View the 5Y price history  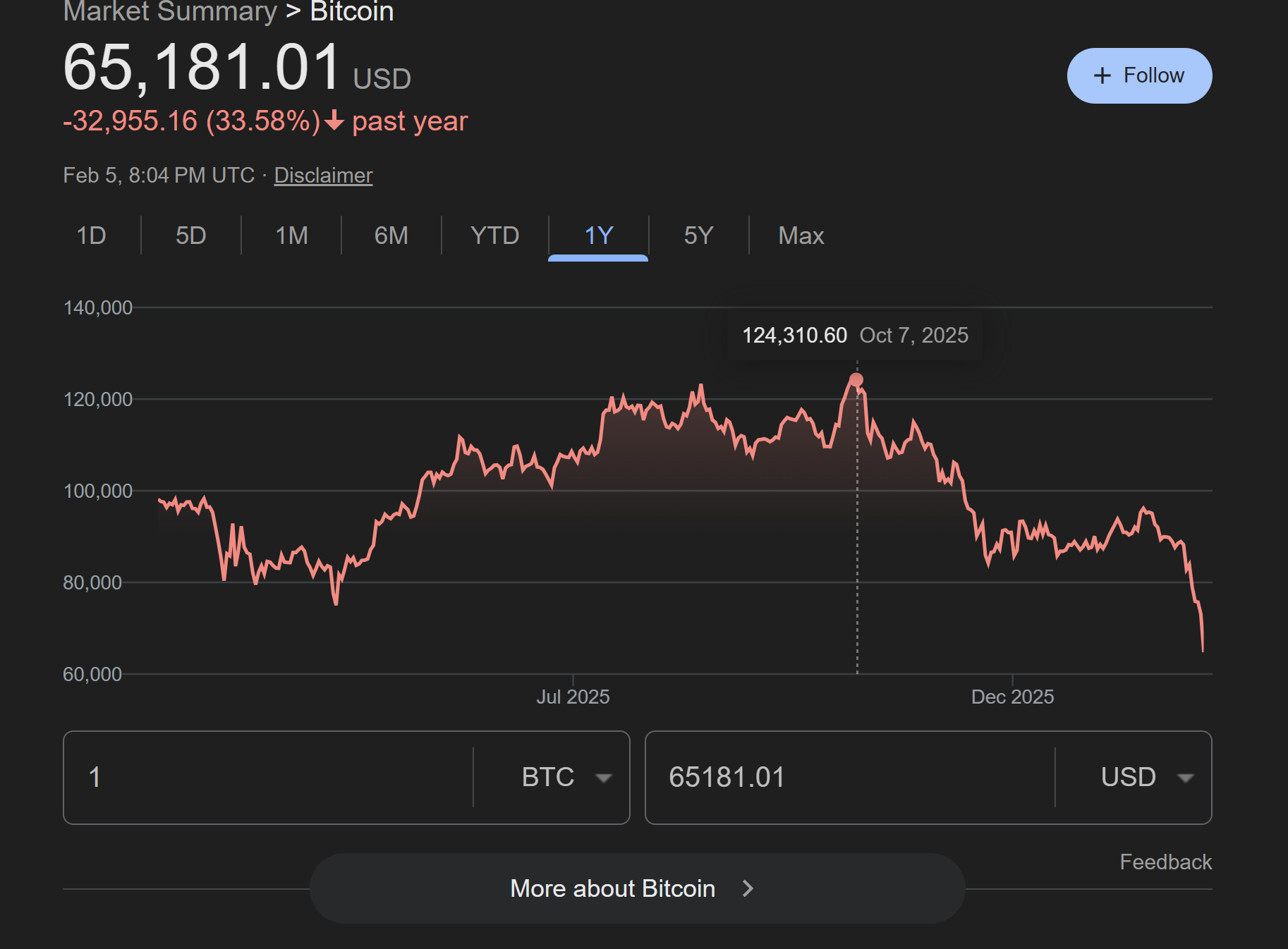point(698,235)
